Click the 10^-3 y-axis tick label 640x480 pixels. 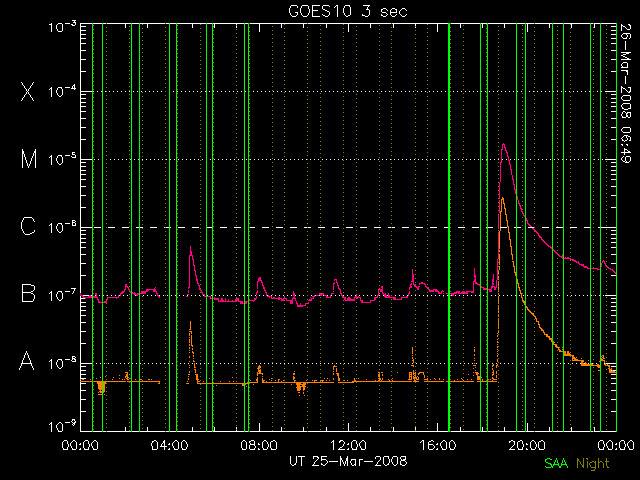(62, 27)
